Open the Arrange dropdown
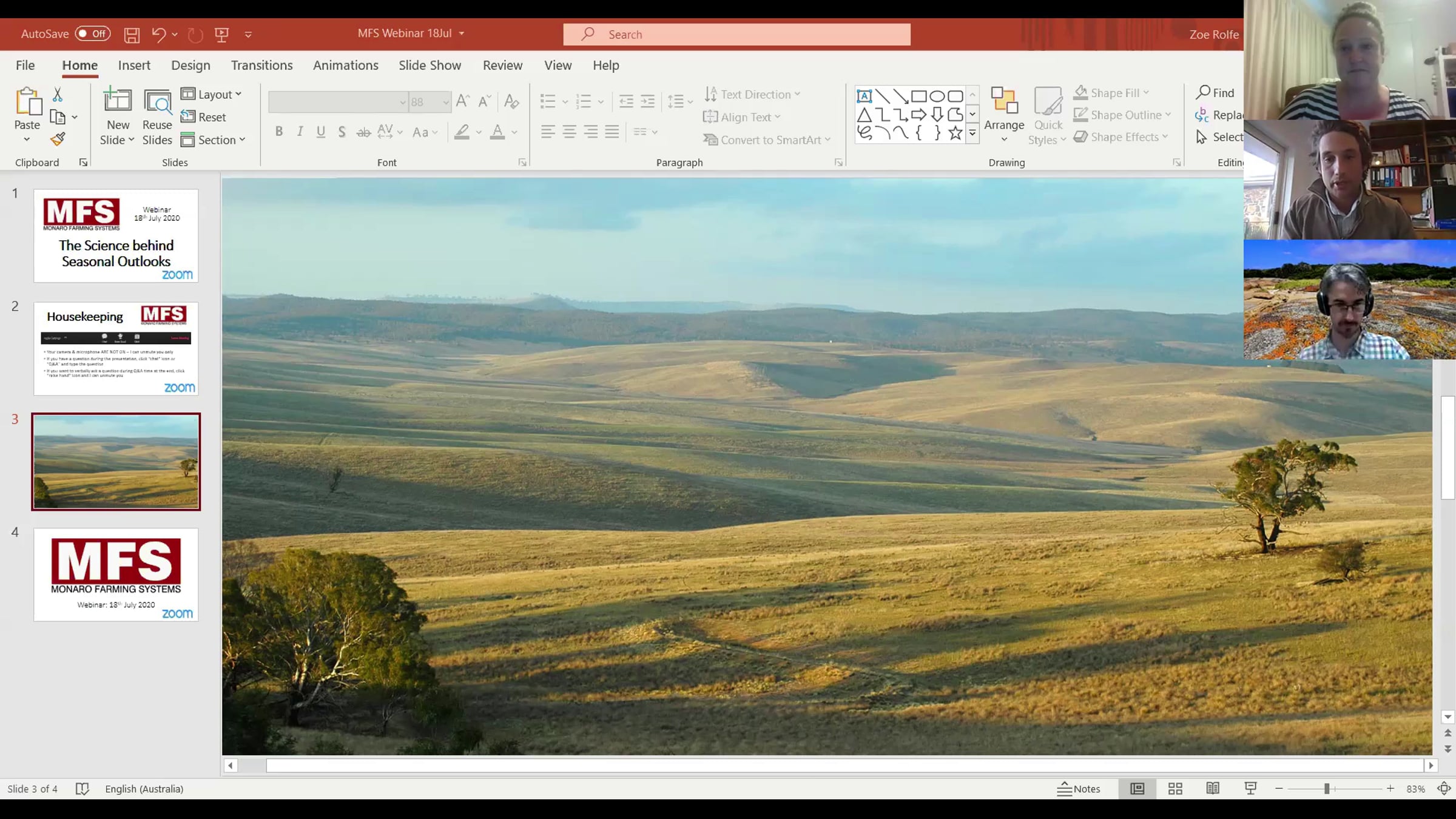Screen dimensions: 1456x819 [1004, 116]
